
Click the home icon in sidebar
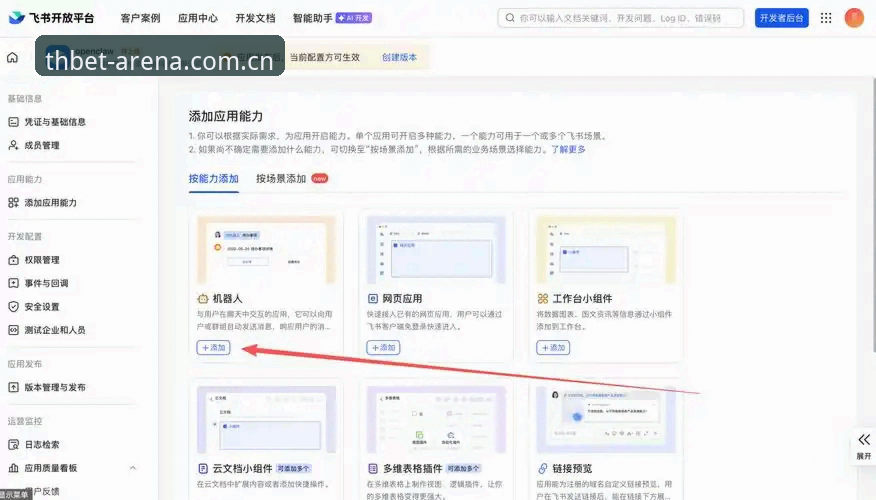point(12,57)
